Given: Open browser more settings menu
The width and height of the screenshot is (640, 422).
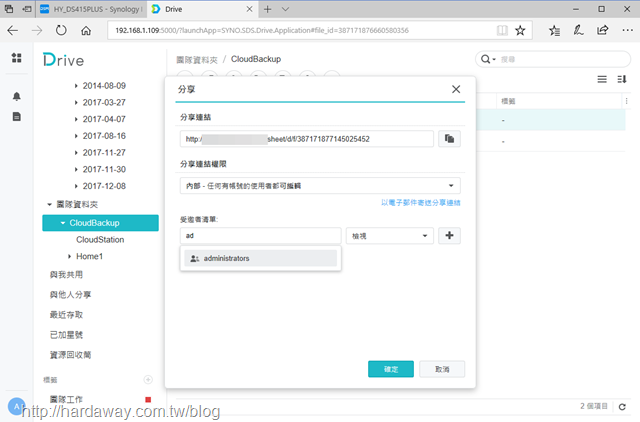Looking at the screenshot, I should tap(627, 30).
